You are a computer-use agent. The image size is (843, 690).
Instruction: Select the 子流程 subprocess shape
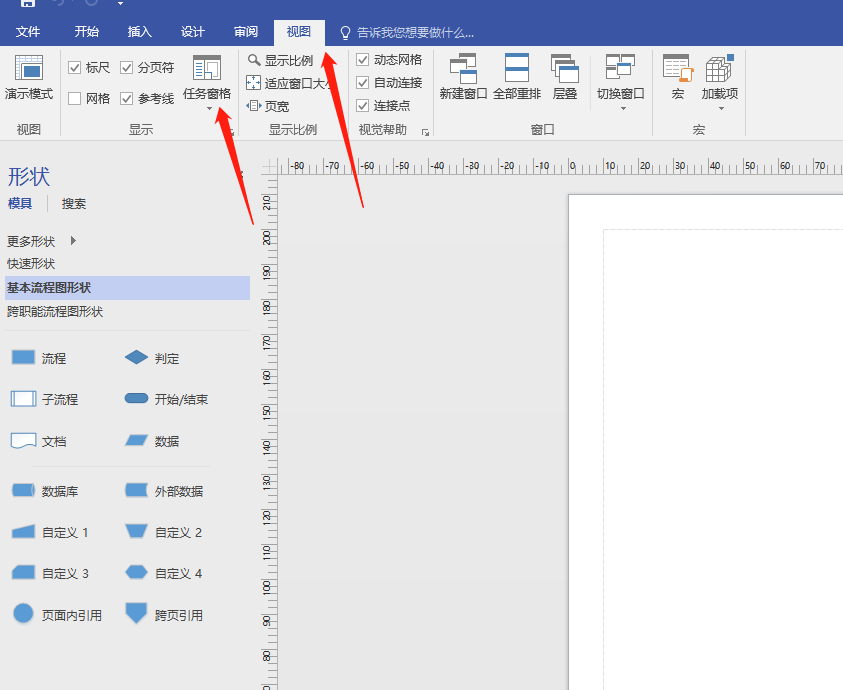[x=24, y=399]
